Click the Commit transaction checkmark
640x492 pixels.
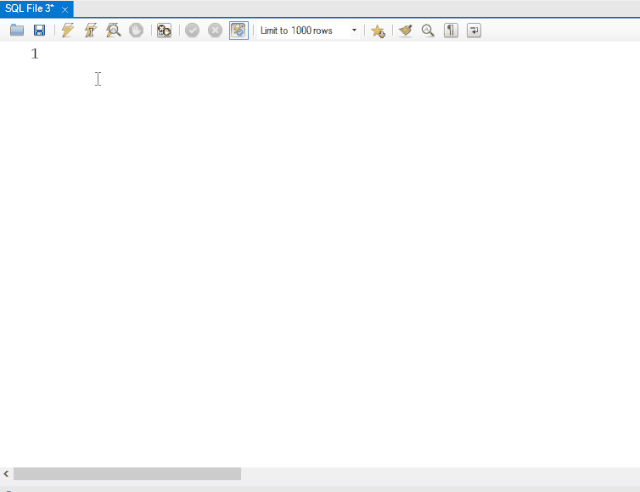192,31
